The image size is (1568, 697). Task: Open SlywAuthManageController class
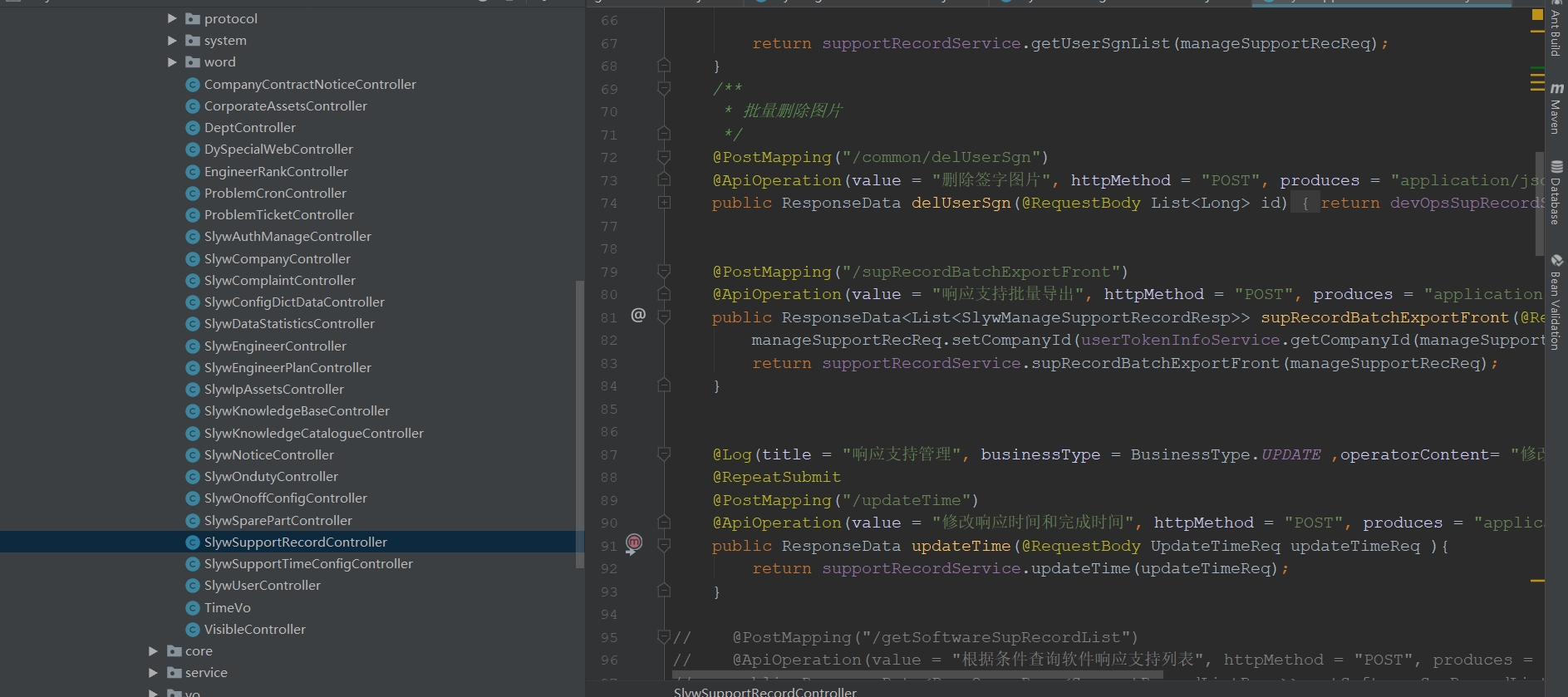point(288,236)
